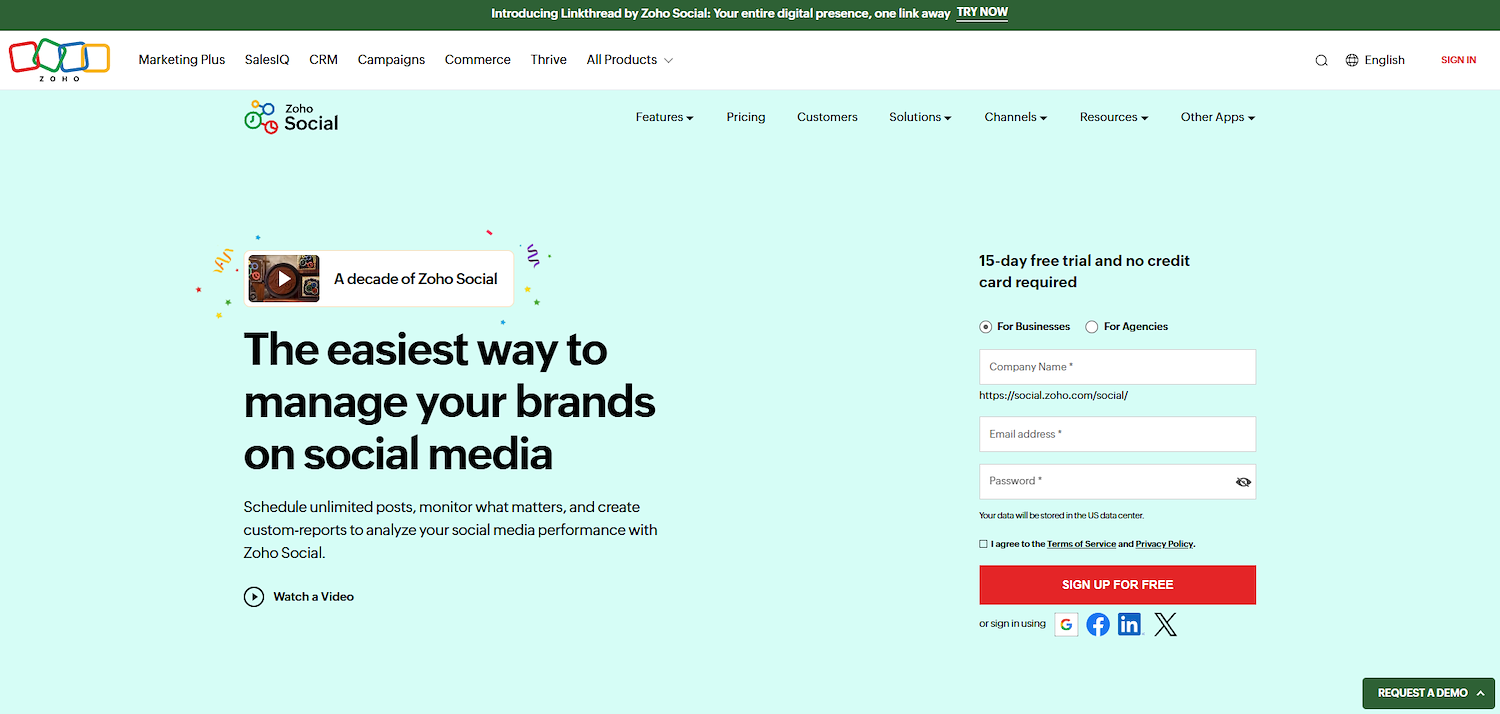Expand the Request a Demo panel
This screenshot has width=1500, height=714.
[x=1430, y=693]
